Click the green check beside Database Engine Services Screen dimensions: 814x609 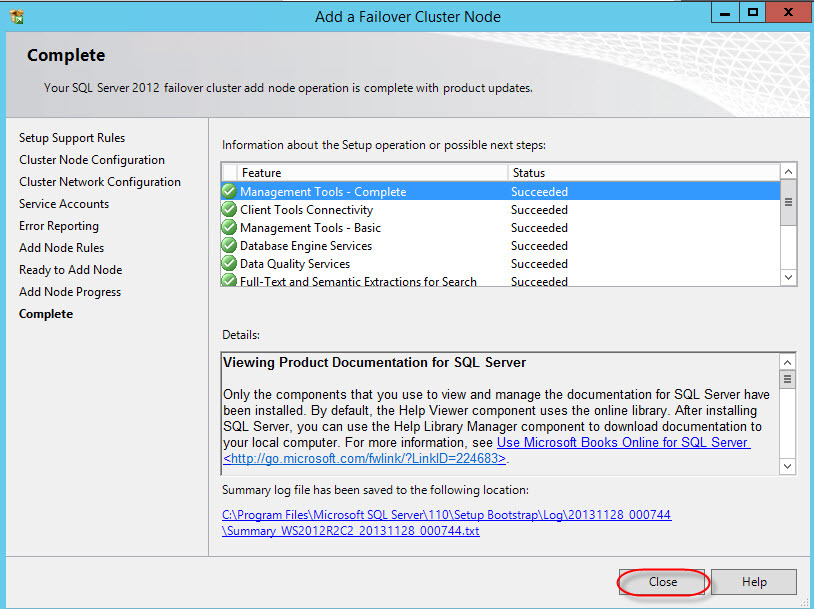[x=230, y=246]
